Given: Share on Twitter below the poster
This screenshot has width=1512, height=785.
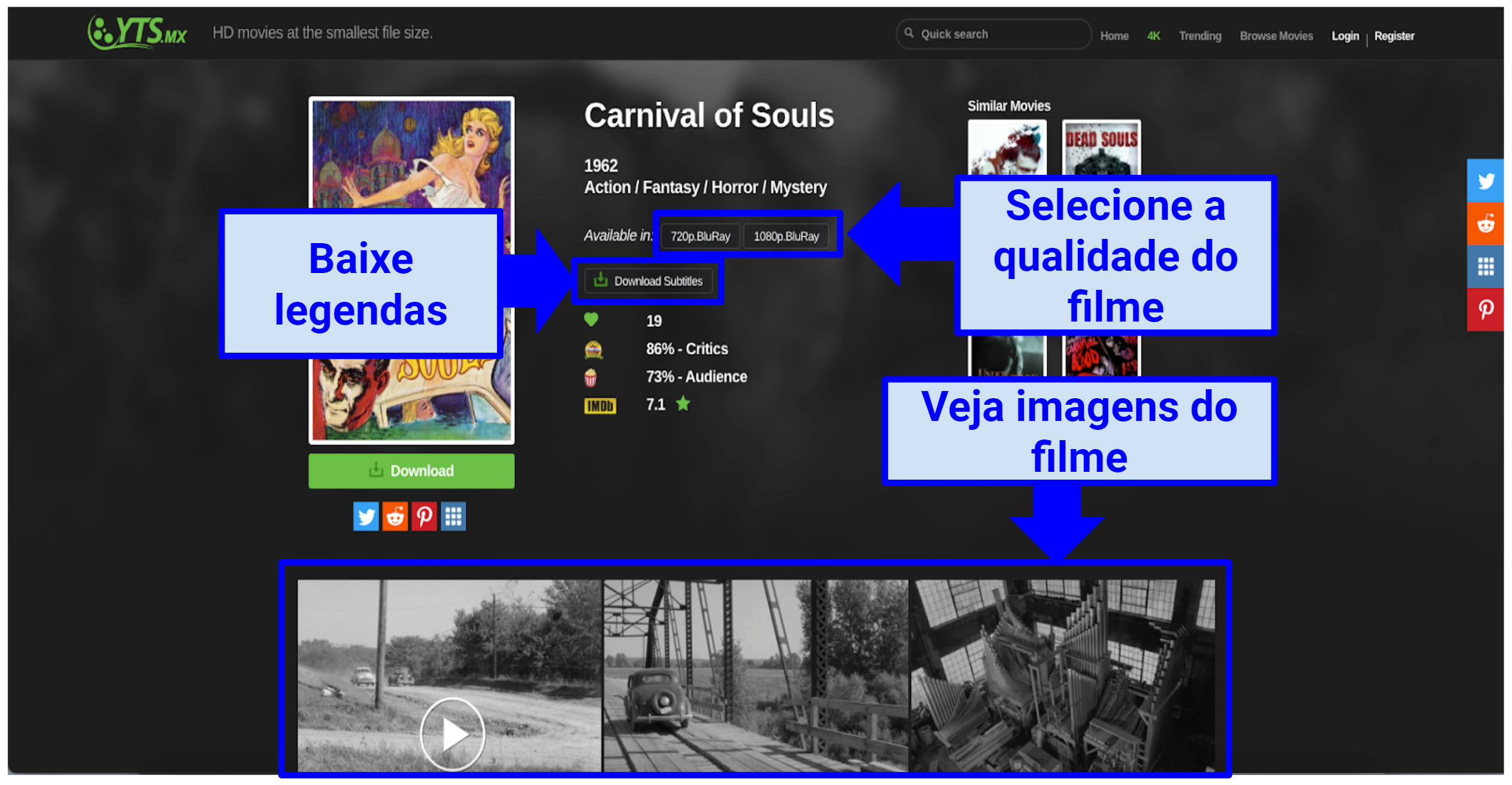Looking at the screenshot, I should (x=366, y=516).
